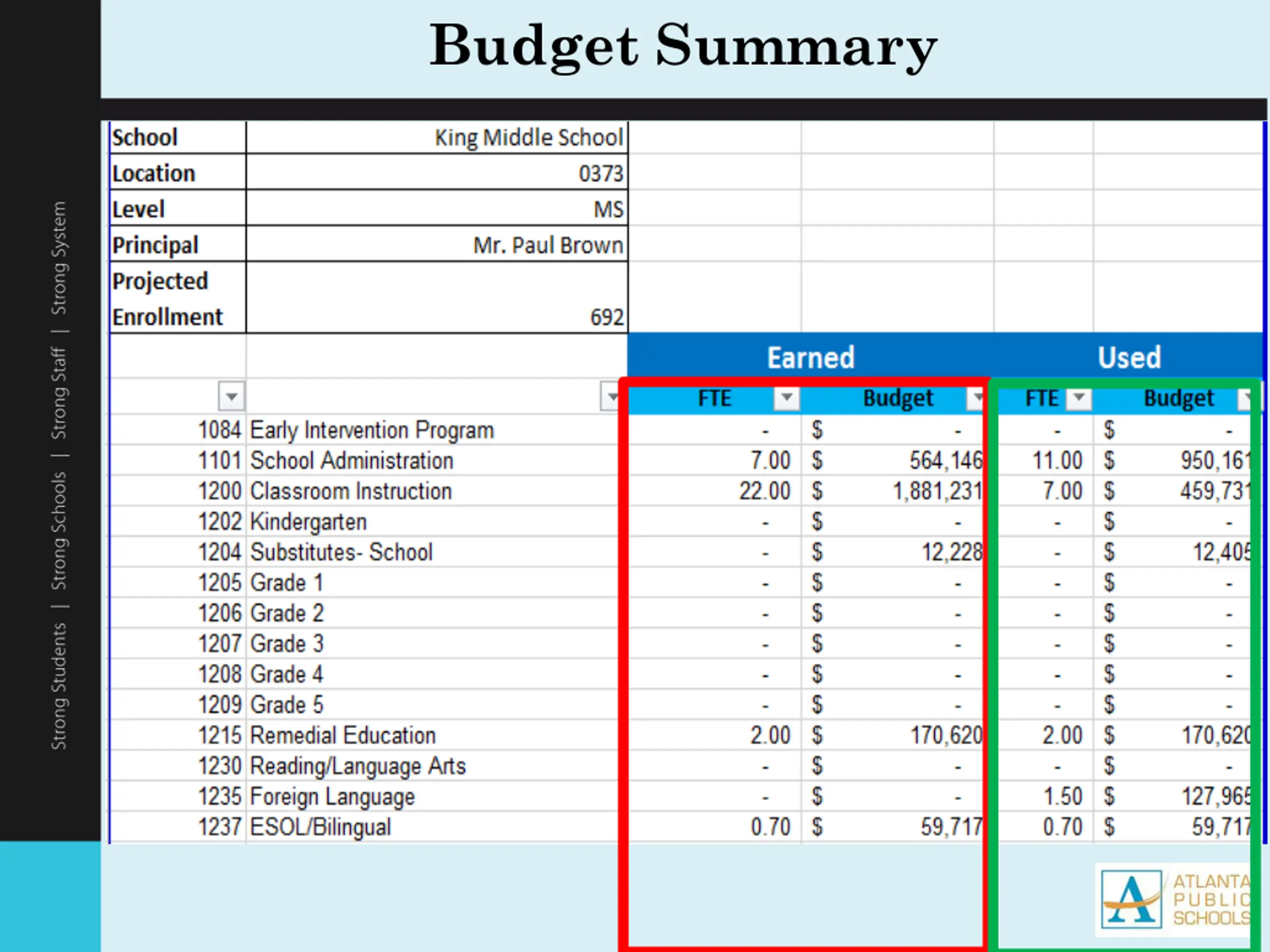The image size is (1270, 952).
Task: Select the Grade 2 row label
Action: click(x=287, y=613)
